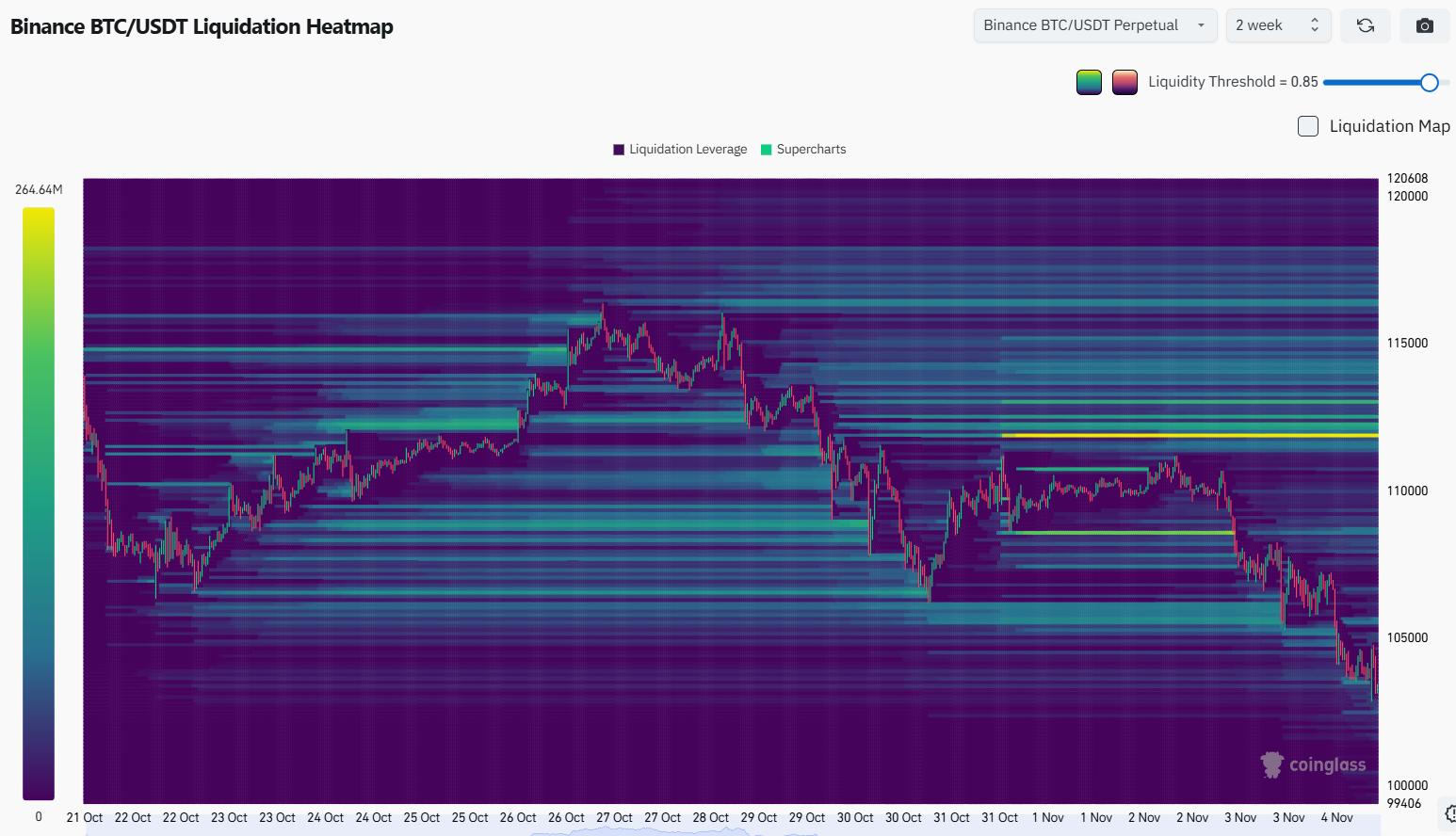The height and width of the screenshot is (836, 1456).
Task: Select the green-yellow heatmap color scheme
Action: [x=1089, y=83]
